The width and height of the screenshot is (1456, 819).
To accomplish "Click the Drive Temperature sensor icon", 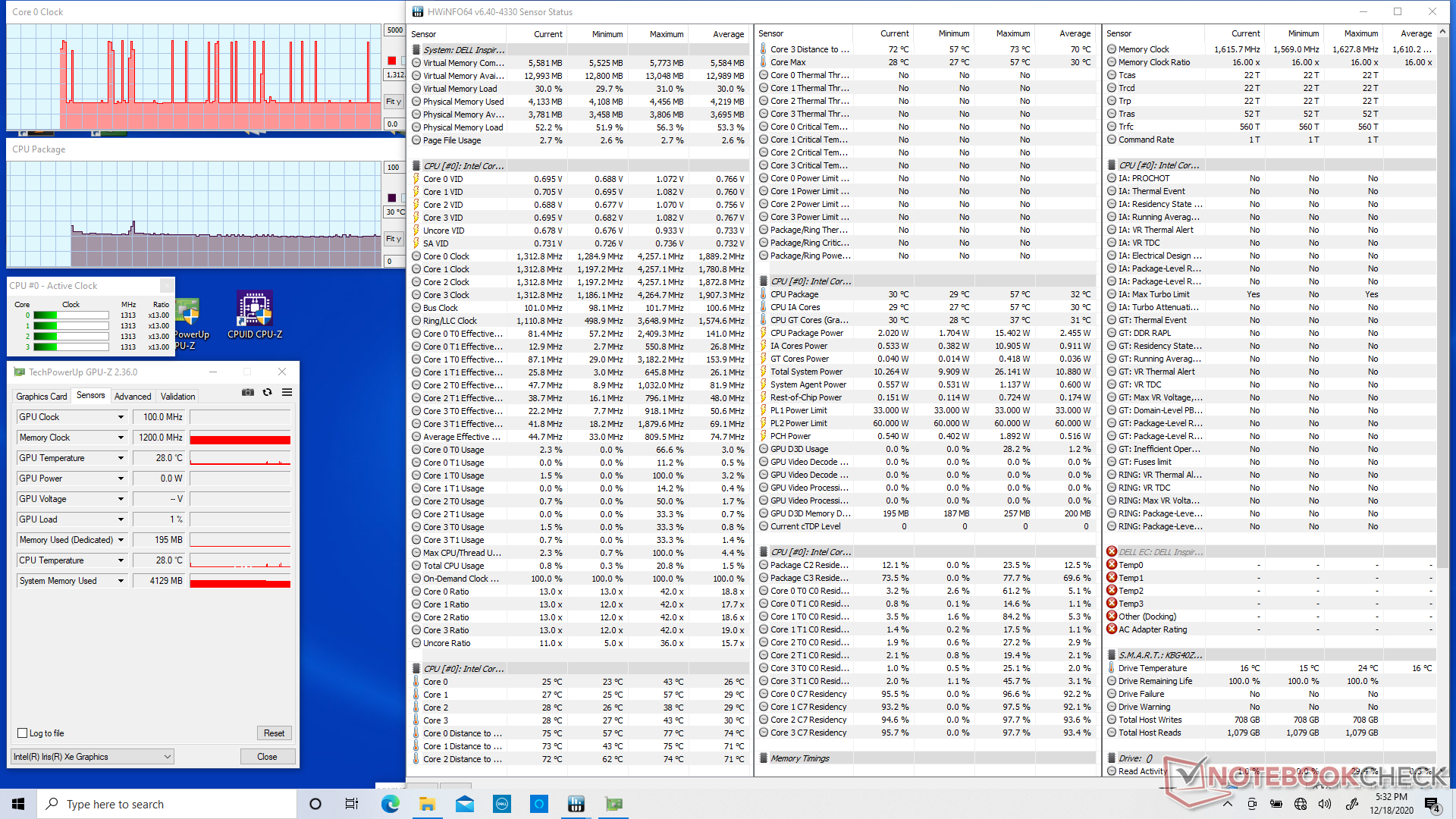I will click(x=1112, y=668).
